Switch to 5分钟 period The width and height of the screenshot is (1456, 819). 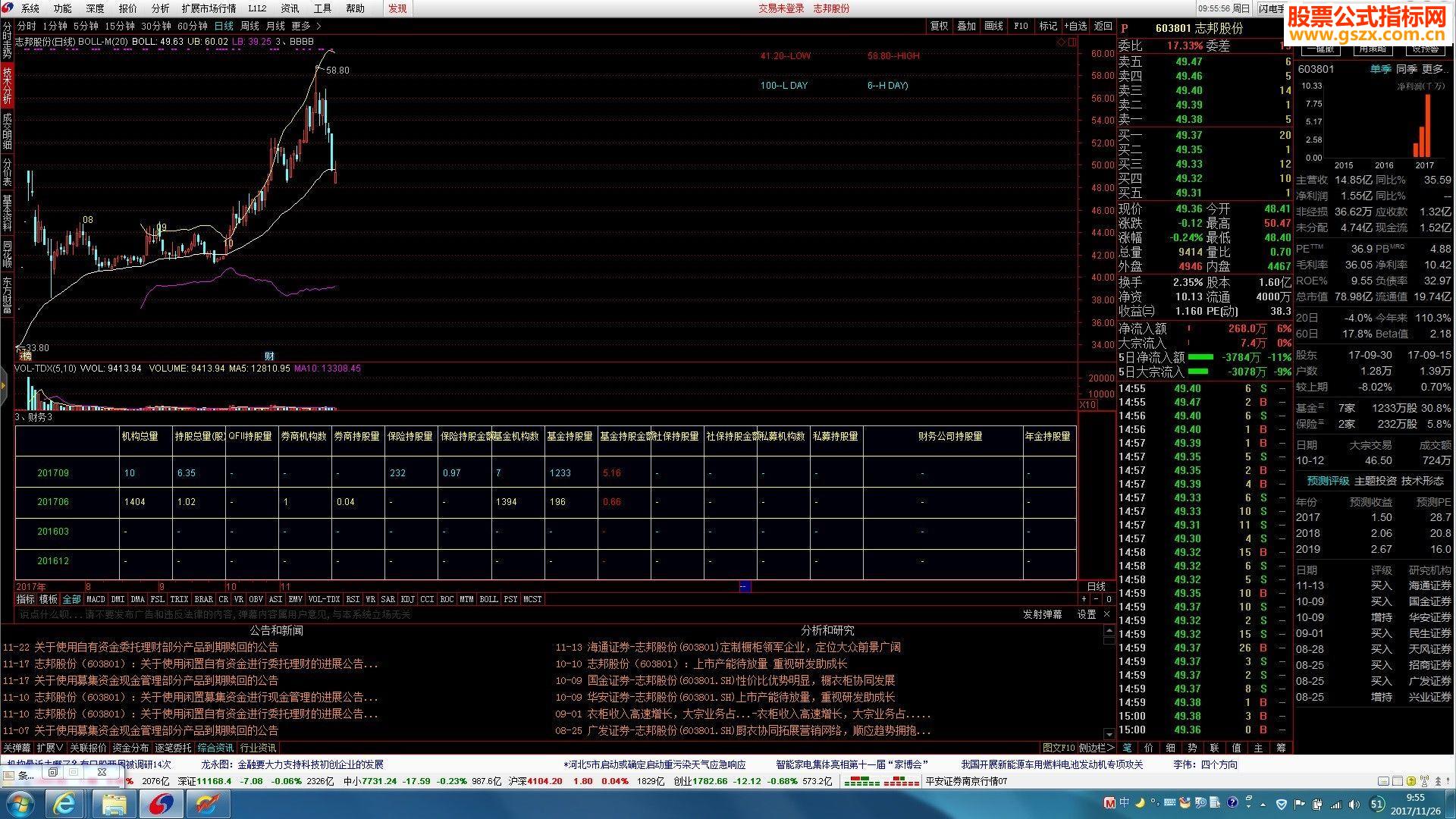[x=86, y=26]
